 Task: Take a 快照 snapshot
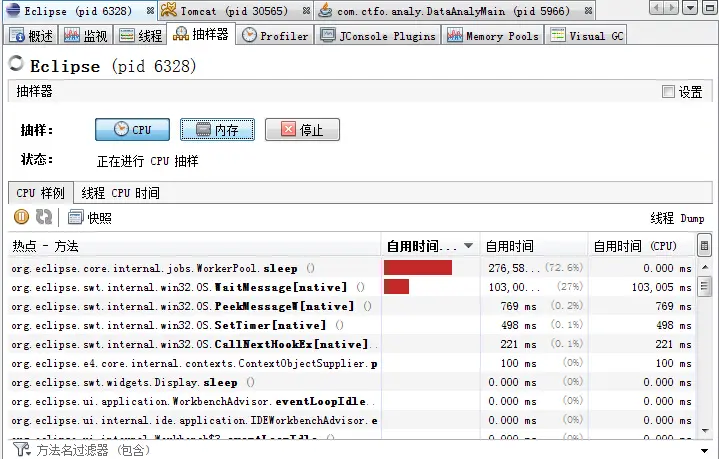tap(90, 218)
